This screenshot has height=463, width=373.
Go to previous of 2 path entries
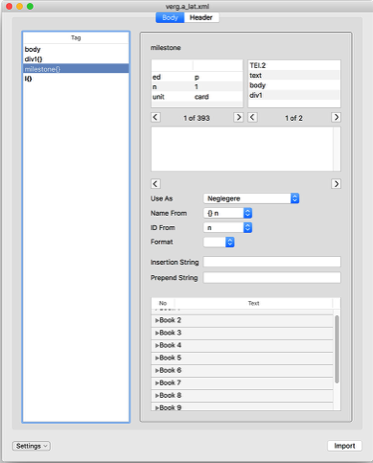click(252, 117)
